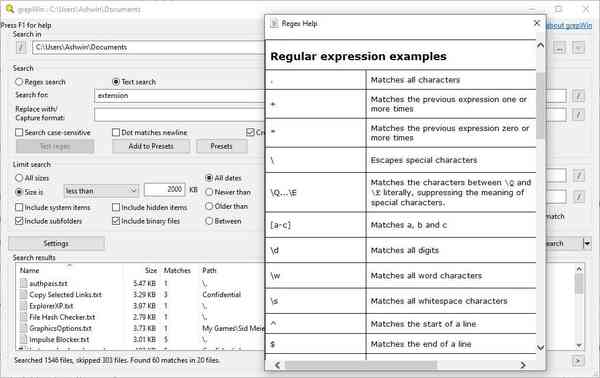This screenshot has width=600, height=378.
Task: Click the small arrow button at bottom right corner
Action: click(x=578, y=361)
